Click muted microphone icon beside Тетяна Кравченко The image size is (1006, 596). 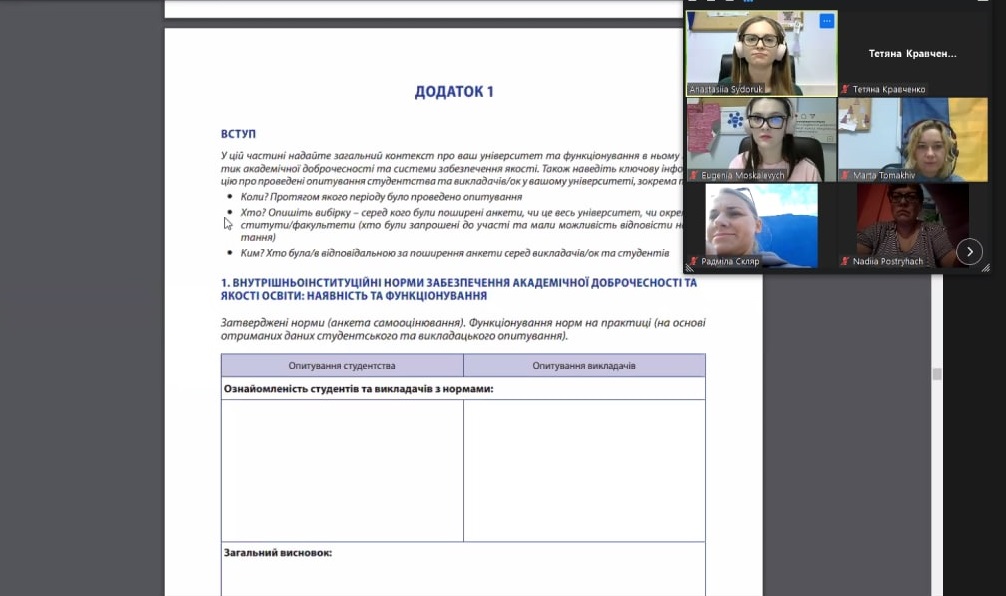(x=845, y=89)
